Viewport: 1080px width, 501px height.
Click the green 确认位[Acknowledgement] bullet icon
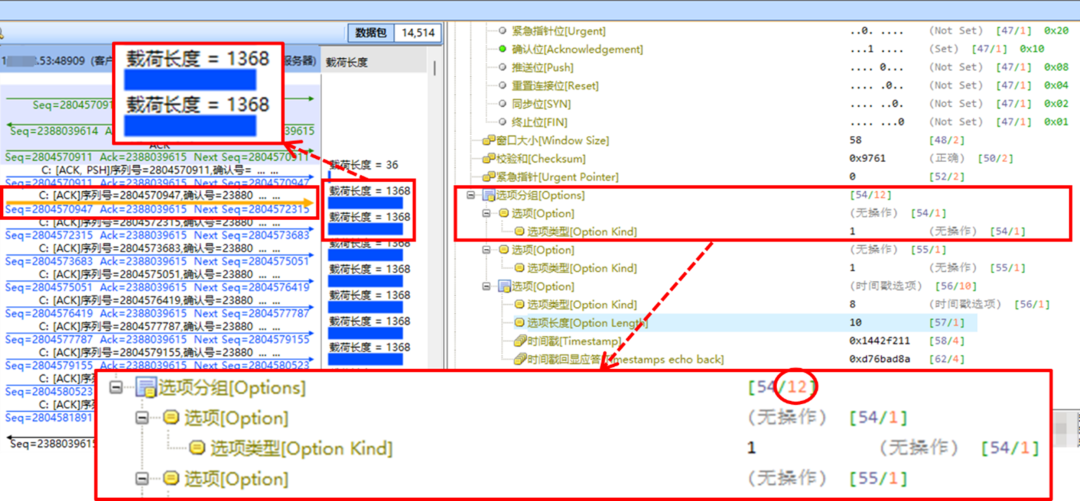click(502, 50)
